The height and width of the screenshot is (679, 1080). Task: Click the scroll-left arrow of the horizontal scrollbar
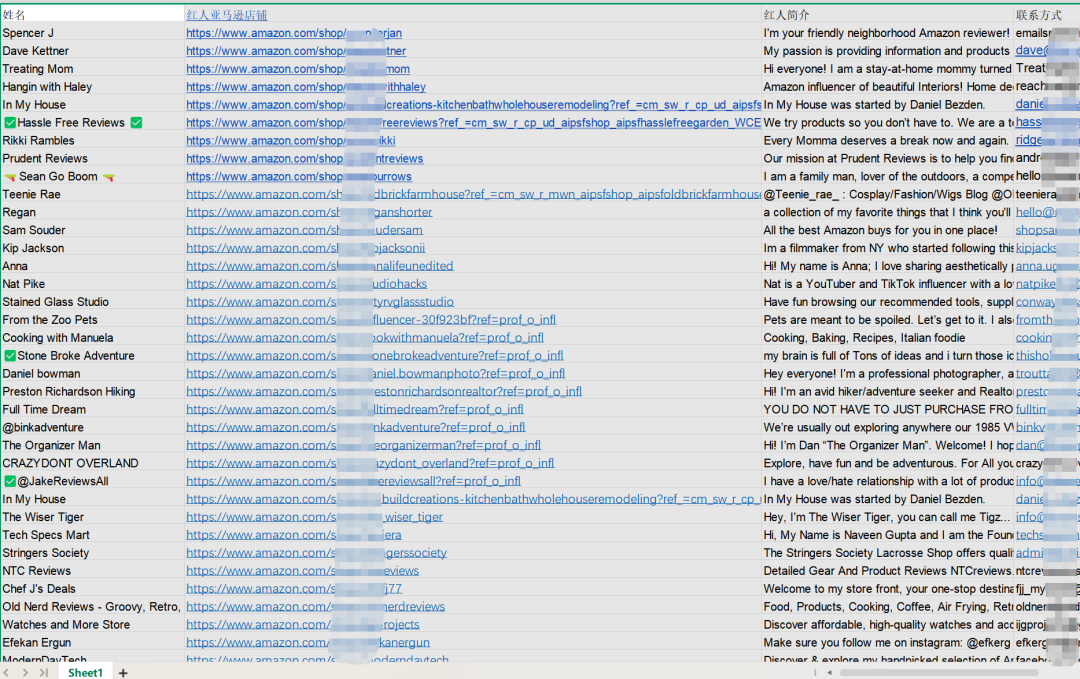(829, 673)
